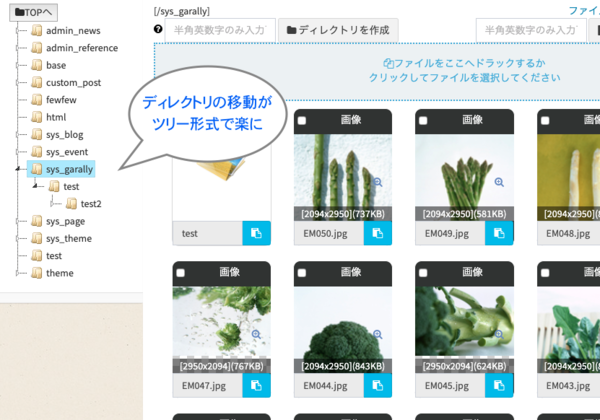
Task: Expand the admin_reference tree node
Action: (17, 48)
